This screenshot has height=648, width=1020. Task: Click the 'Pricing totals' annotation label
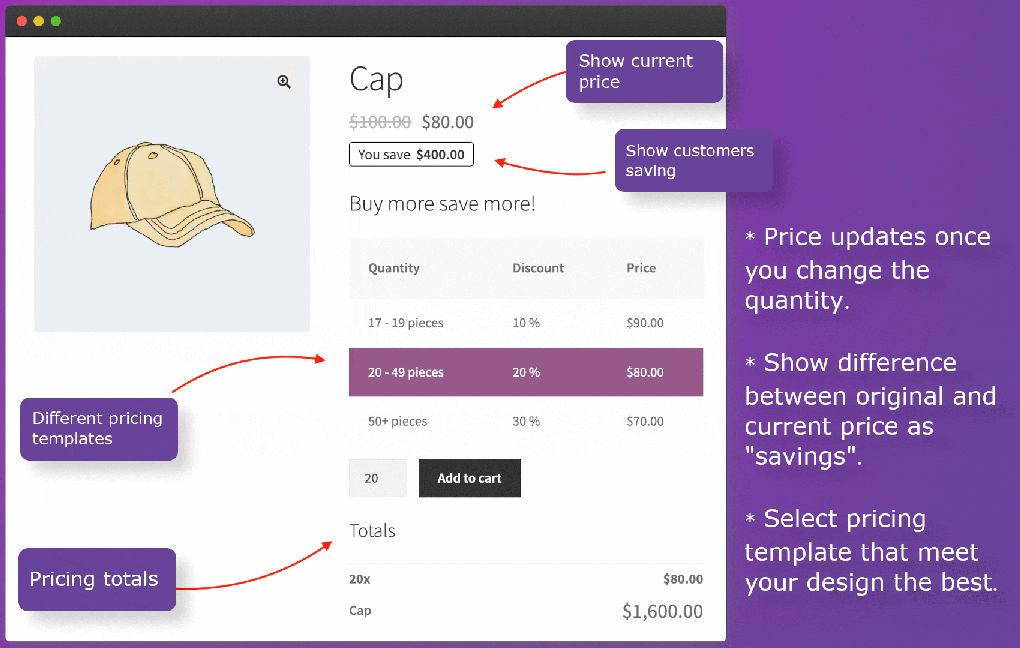point(95,579)
